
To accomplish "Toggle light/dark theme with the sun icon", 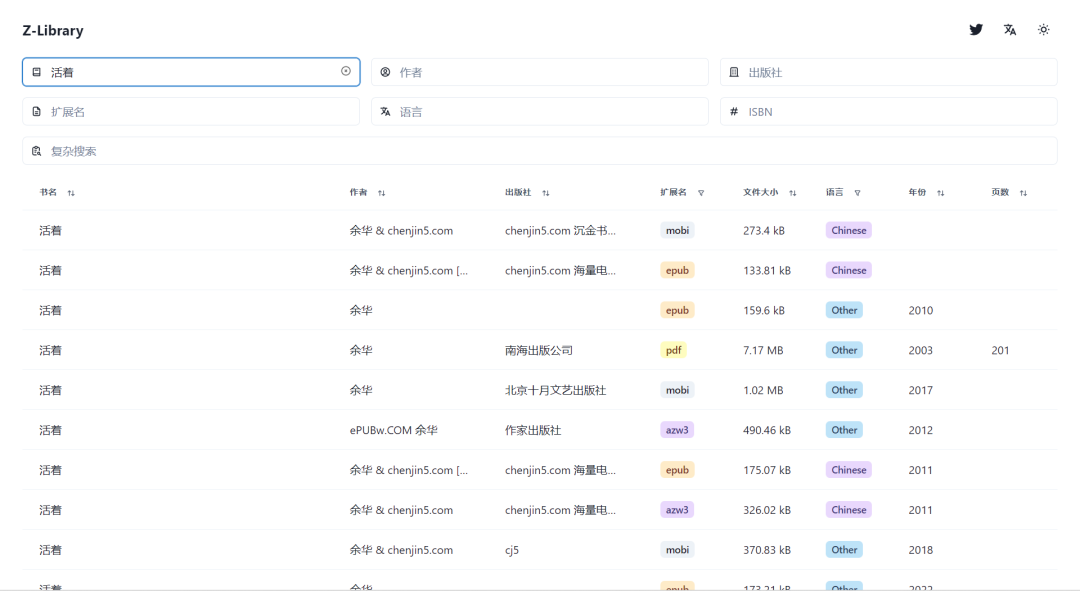I will [x=1043, y=29].
